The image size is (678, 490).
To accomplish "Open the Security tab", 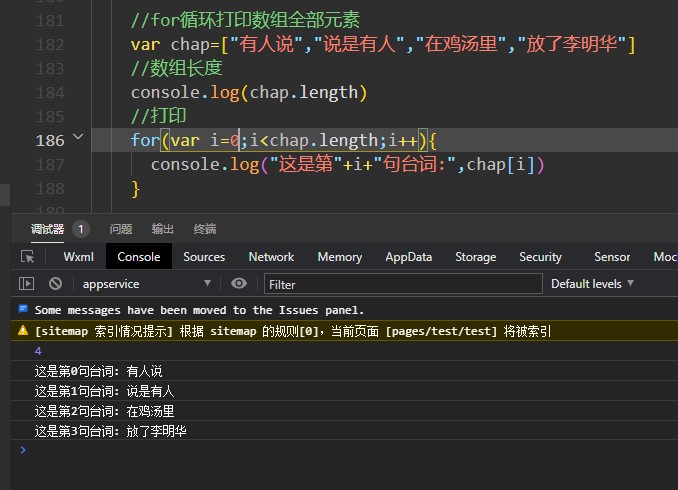I will tap(540, 257).
